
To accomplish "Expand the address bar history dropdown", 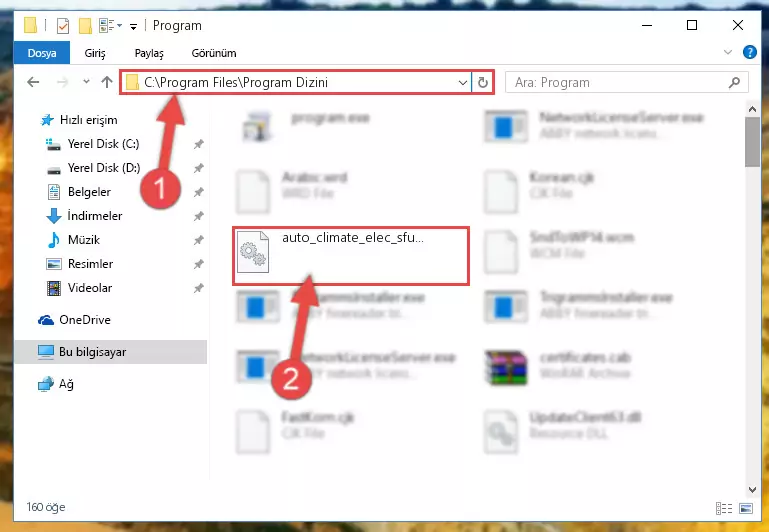I will [462, 82].
